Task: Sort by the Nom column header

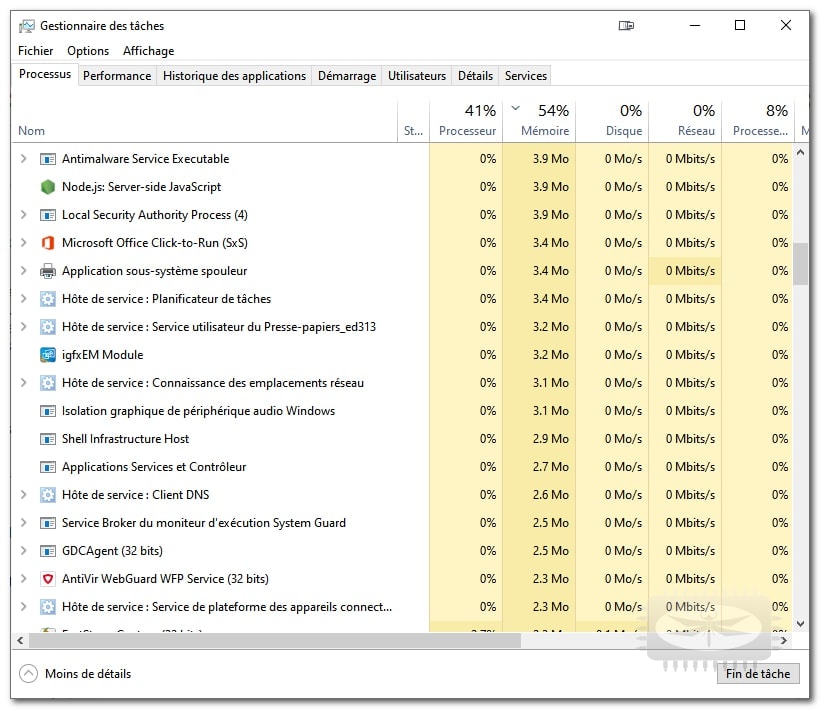Action: click(204, 121)
